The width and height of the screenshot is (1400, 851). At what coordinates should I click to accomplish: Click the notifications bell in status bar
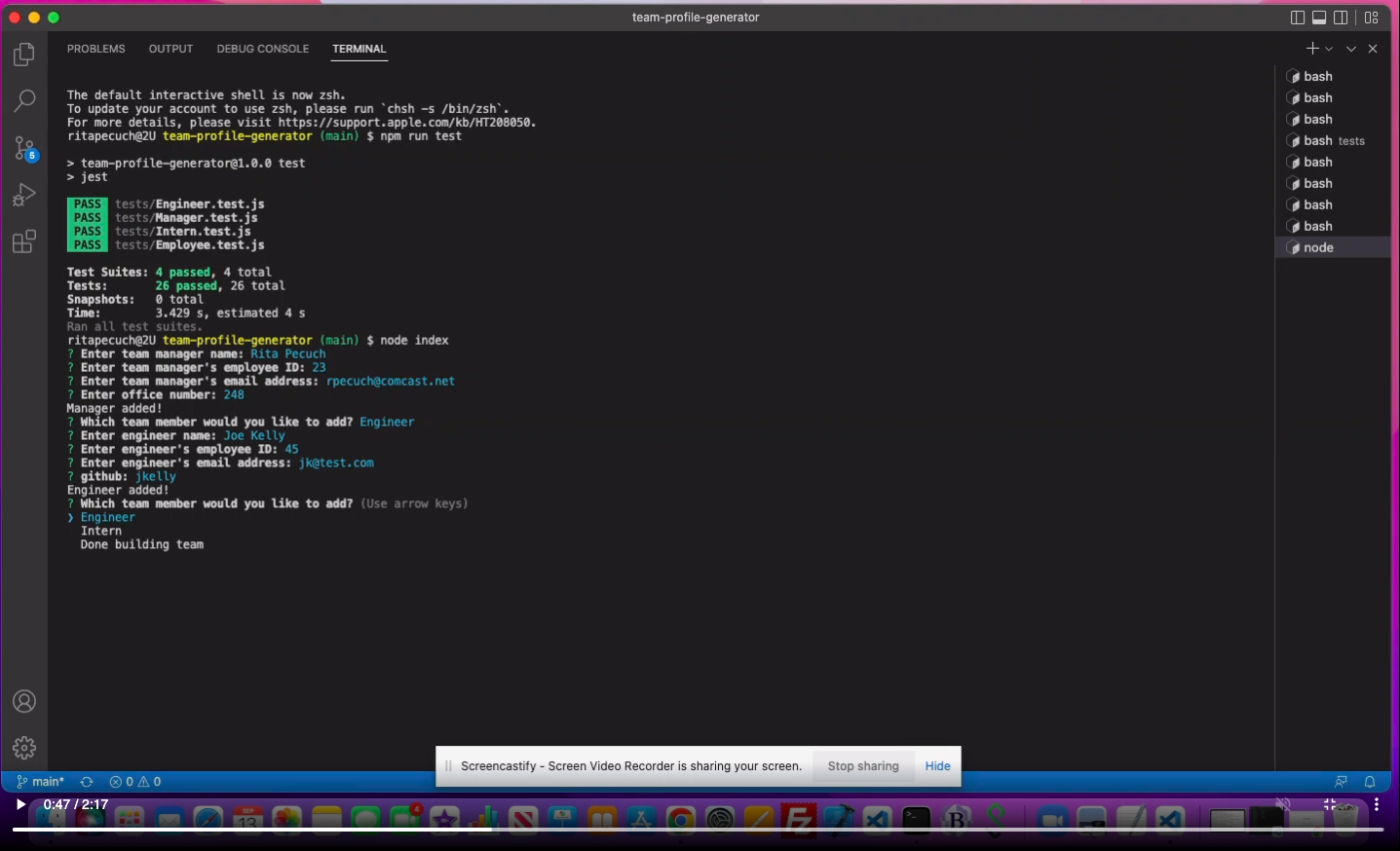(1370, 782)
